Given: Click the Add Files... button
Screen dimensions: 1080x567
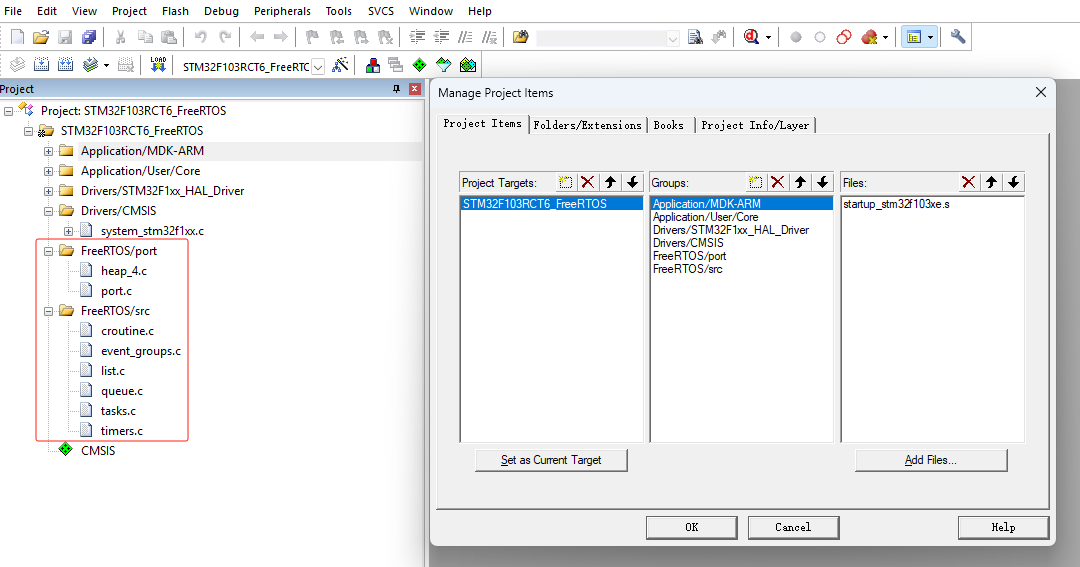Looking at the screenshot, I should tap(931, 460).
